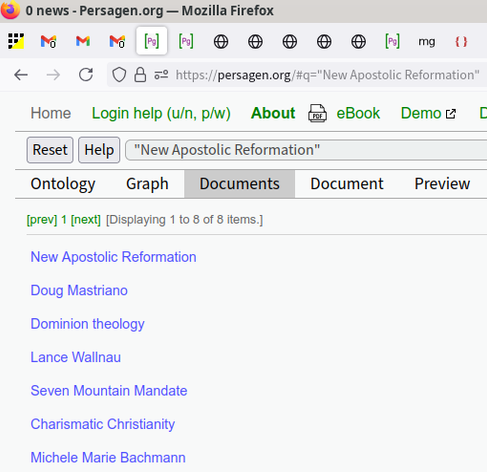Open Login help (u/n, p/w)
Image resolution: width=487 pixels, height=472 pixels.
click(161, 113)
